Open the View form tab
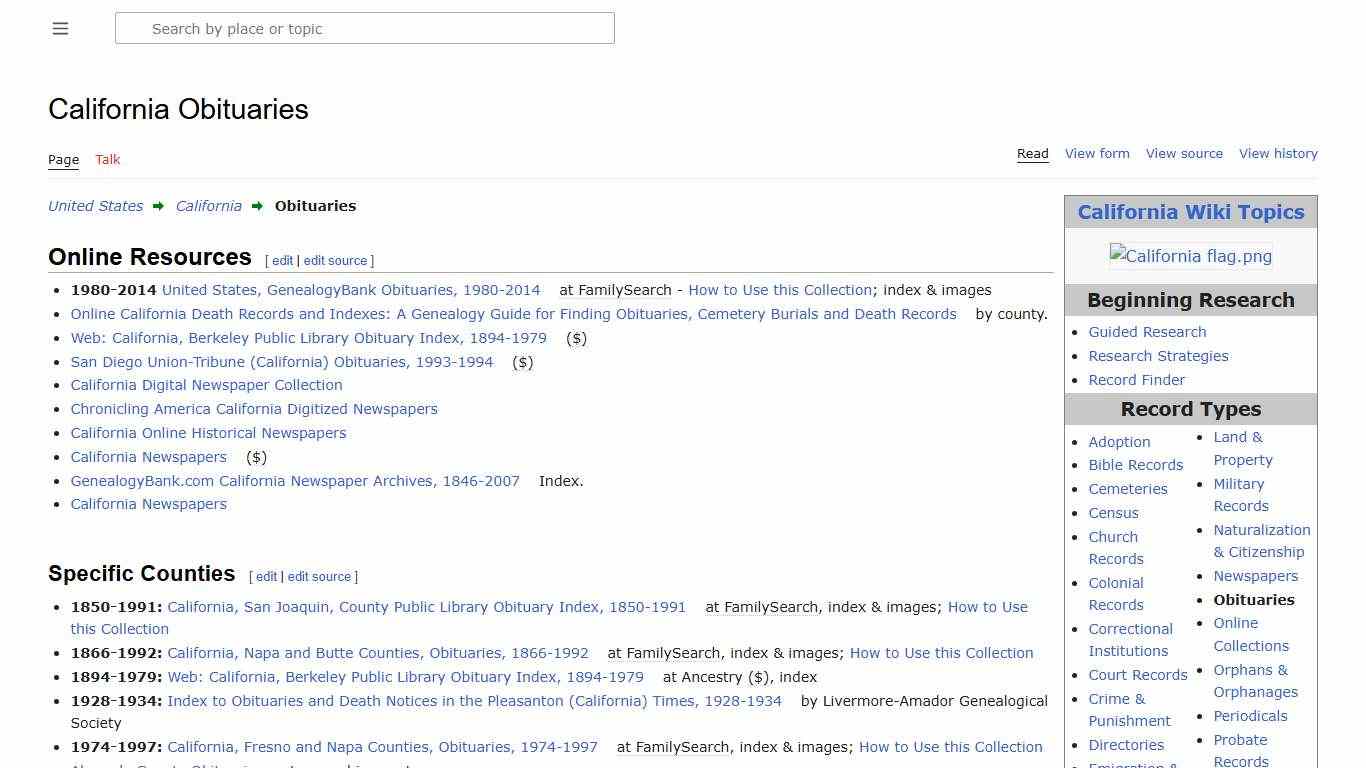 click(x=1097, y=153)
